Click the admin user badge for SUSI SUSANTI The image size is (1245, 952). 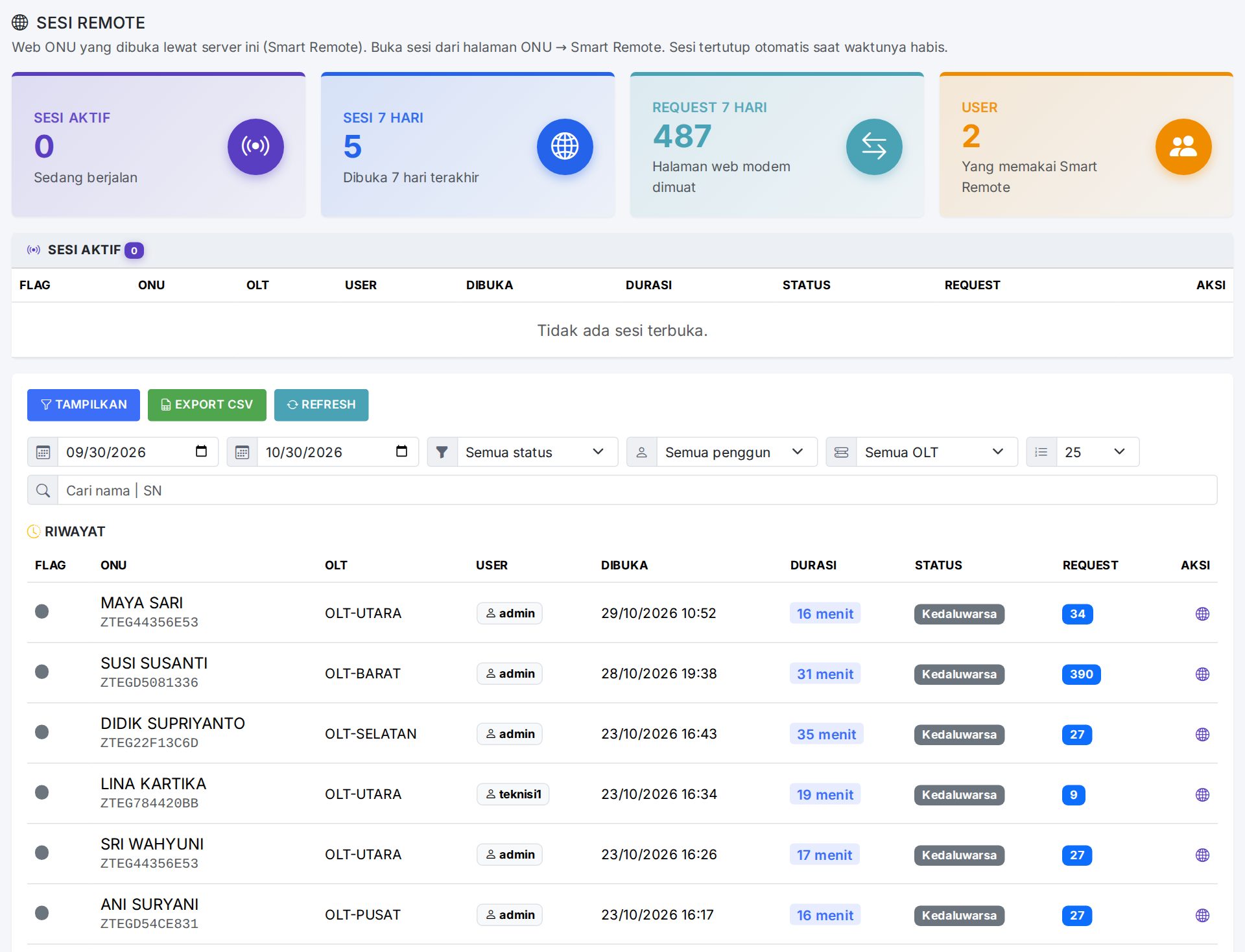click(510, 674)
